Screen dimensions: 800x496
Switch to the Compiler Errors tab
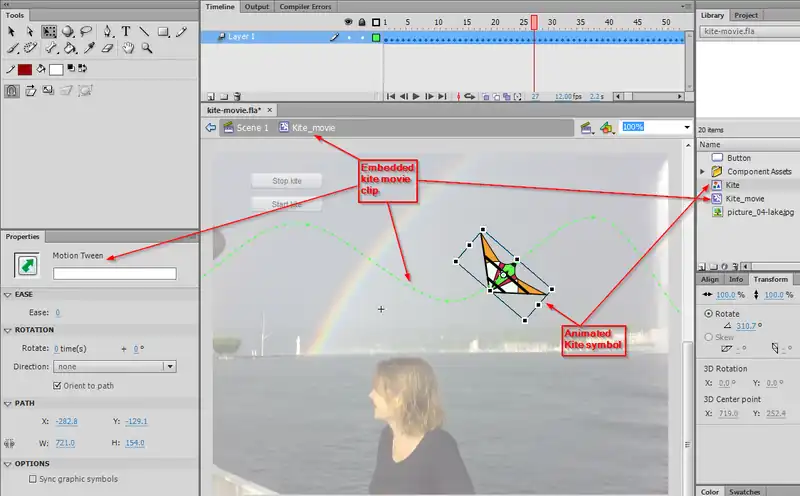click(305, 6)
